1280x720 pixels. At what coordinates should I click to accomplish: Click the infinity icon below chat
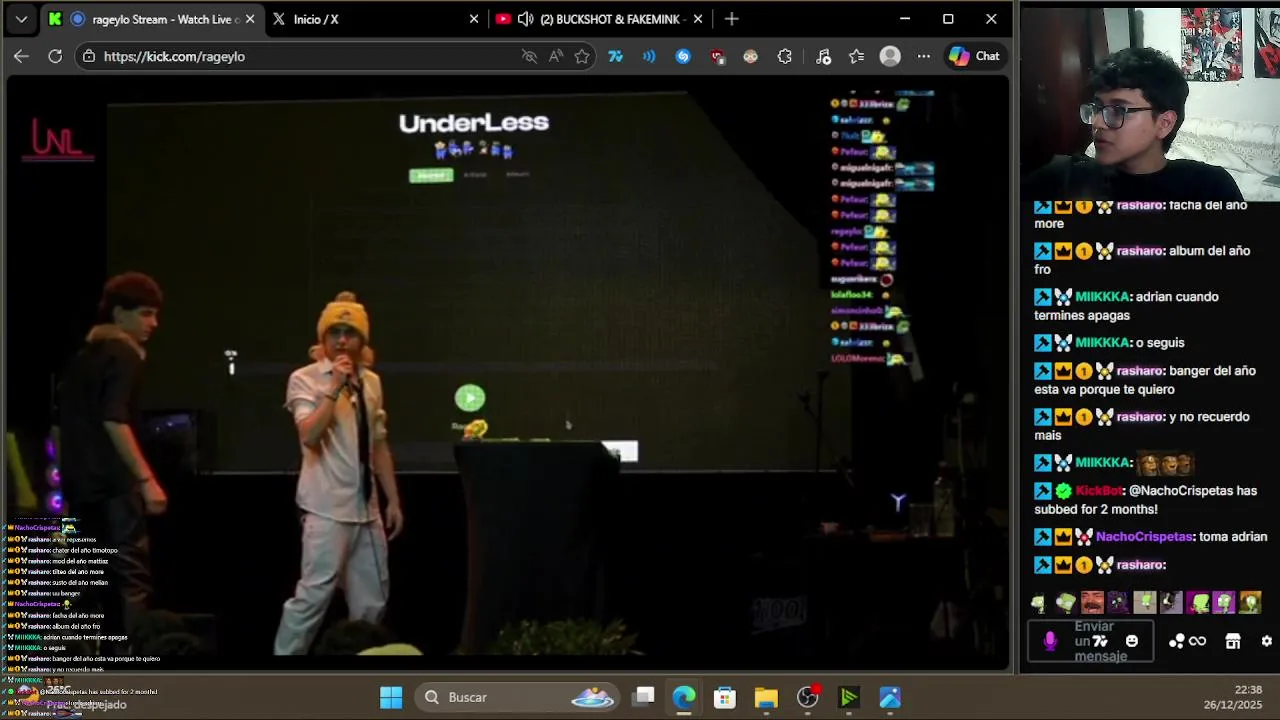pos(1197,641)
